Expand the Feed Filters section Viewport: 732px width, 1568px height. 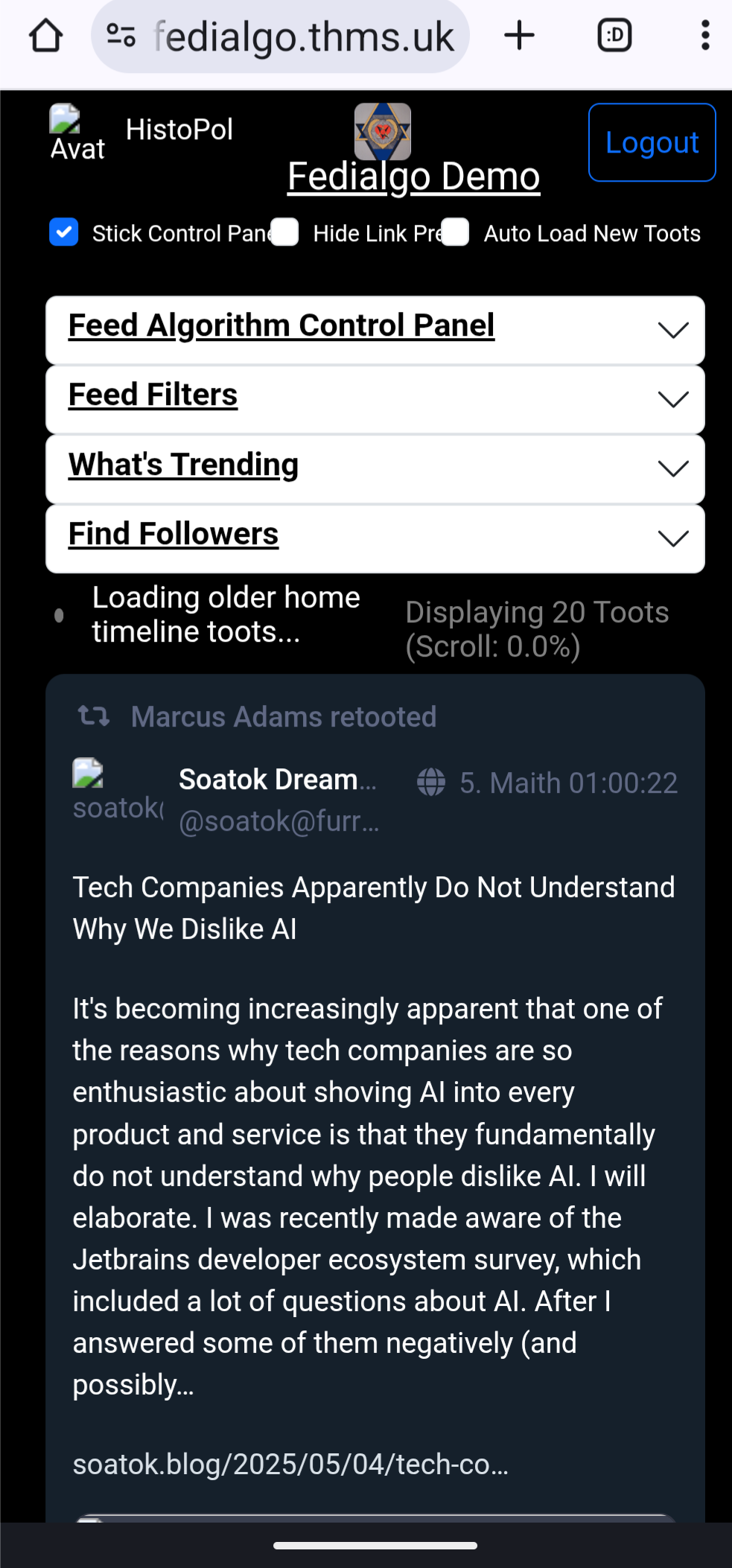pyautogui.click(x=375, y=400)
